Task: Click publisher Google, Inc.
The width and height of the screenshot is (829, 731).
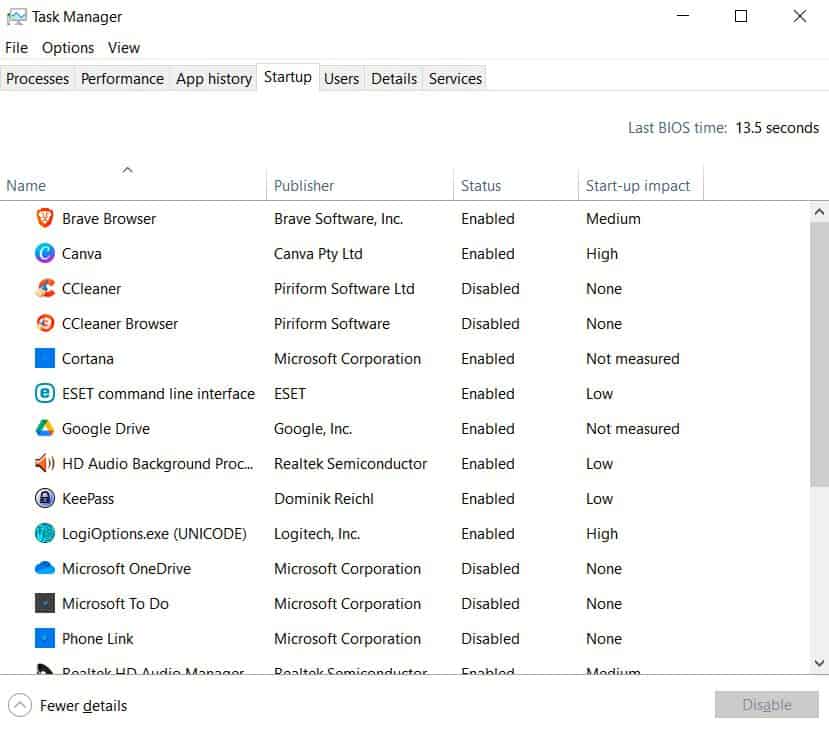Action: (x=313, y=429)
